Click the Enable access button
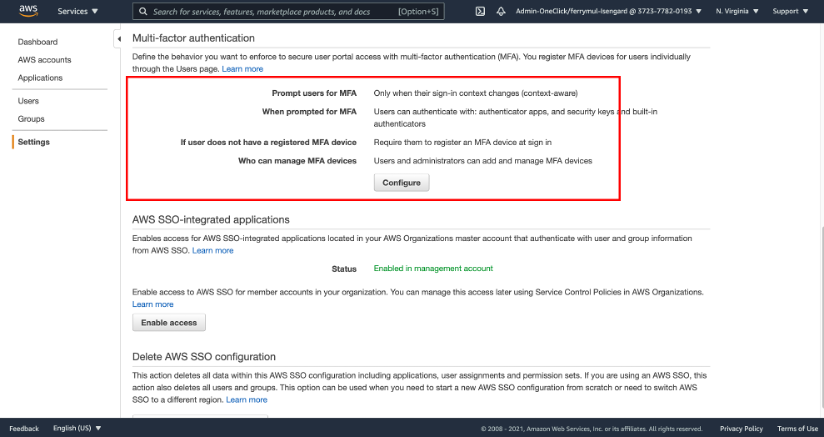The height and width of the screenshot is (437, 824). pyautogui.click(x=169, y=322)
